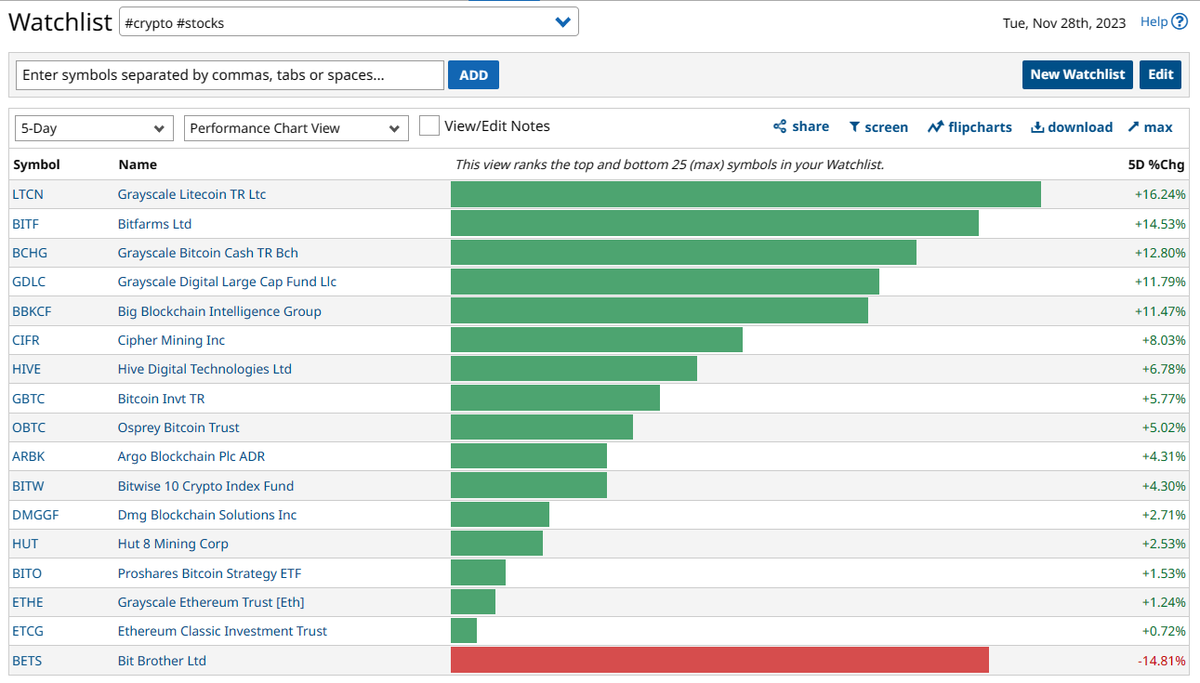This screenshot has height=683, width=1200.
Task: Click Argo Blockchain Plc ADR name
Action: 192,456
